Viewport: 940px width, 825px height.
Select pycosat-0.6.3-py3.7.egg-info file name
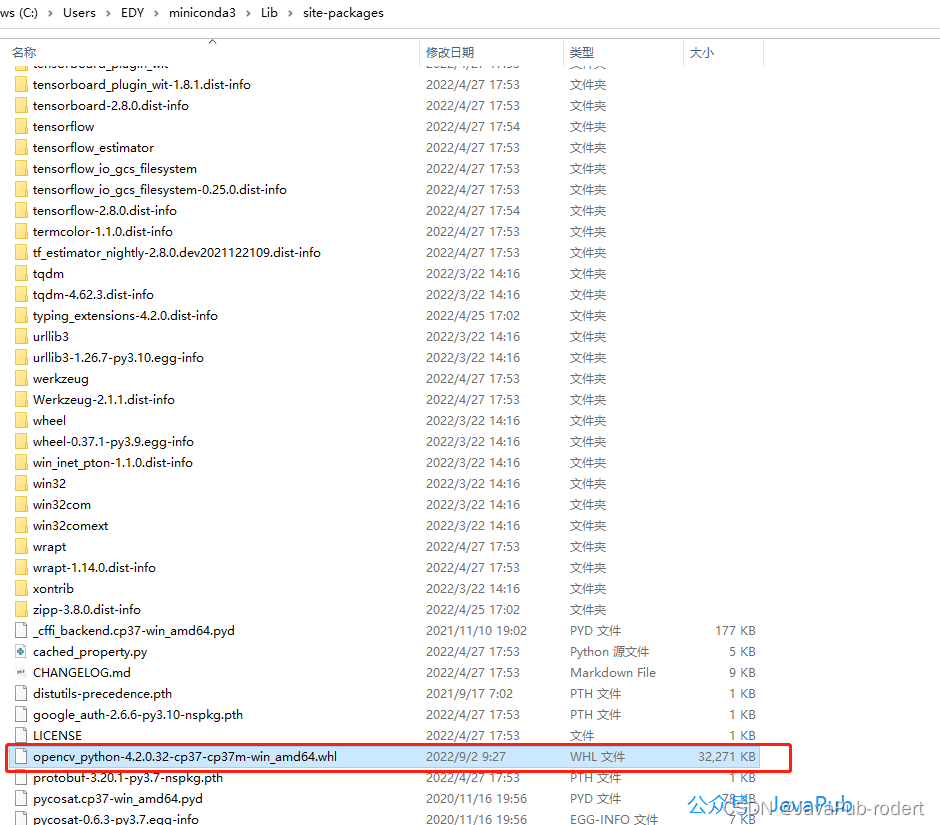coord(116,818)
